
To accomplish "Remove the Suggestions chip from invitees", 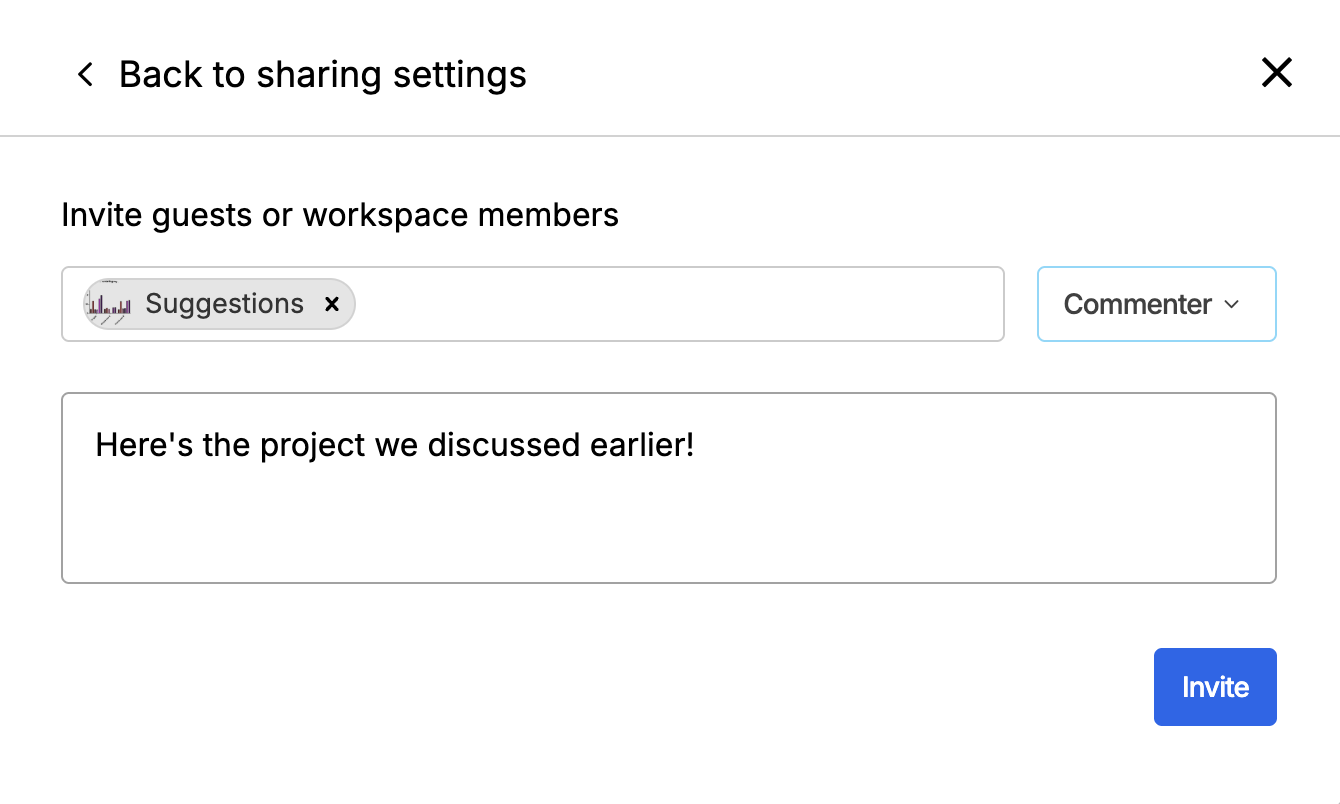I will pyautogui.click(x=332, y=304).
